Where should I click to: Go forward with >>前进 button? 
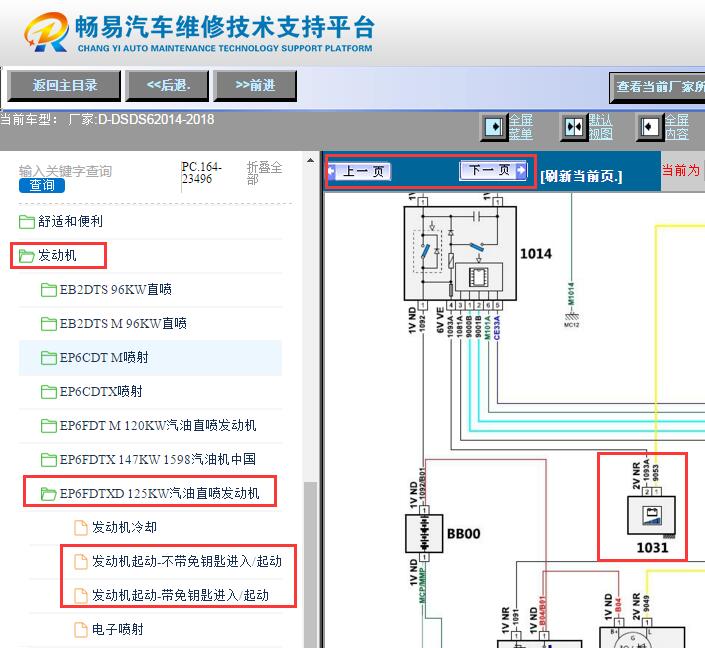tap(255, 85)
